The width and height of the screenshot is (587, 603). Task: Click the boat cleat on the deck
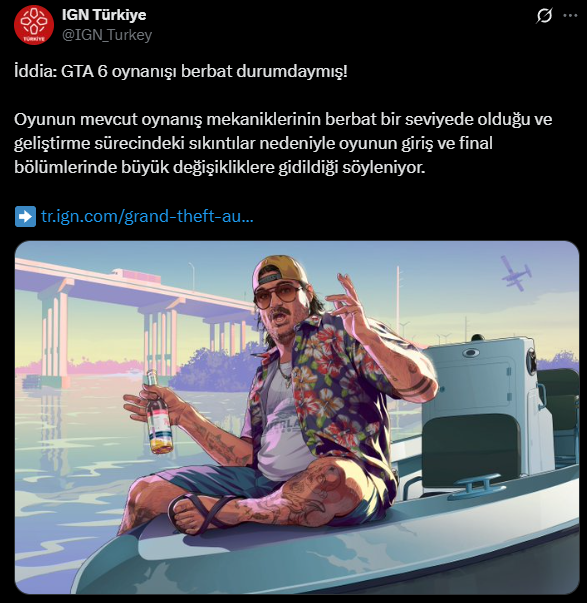click(475, 484)
